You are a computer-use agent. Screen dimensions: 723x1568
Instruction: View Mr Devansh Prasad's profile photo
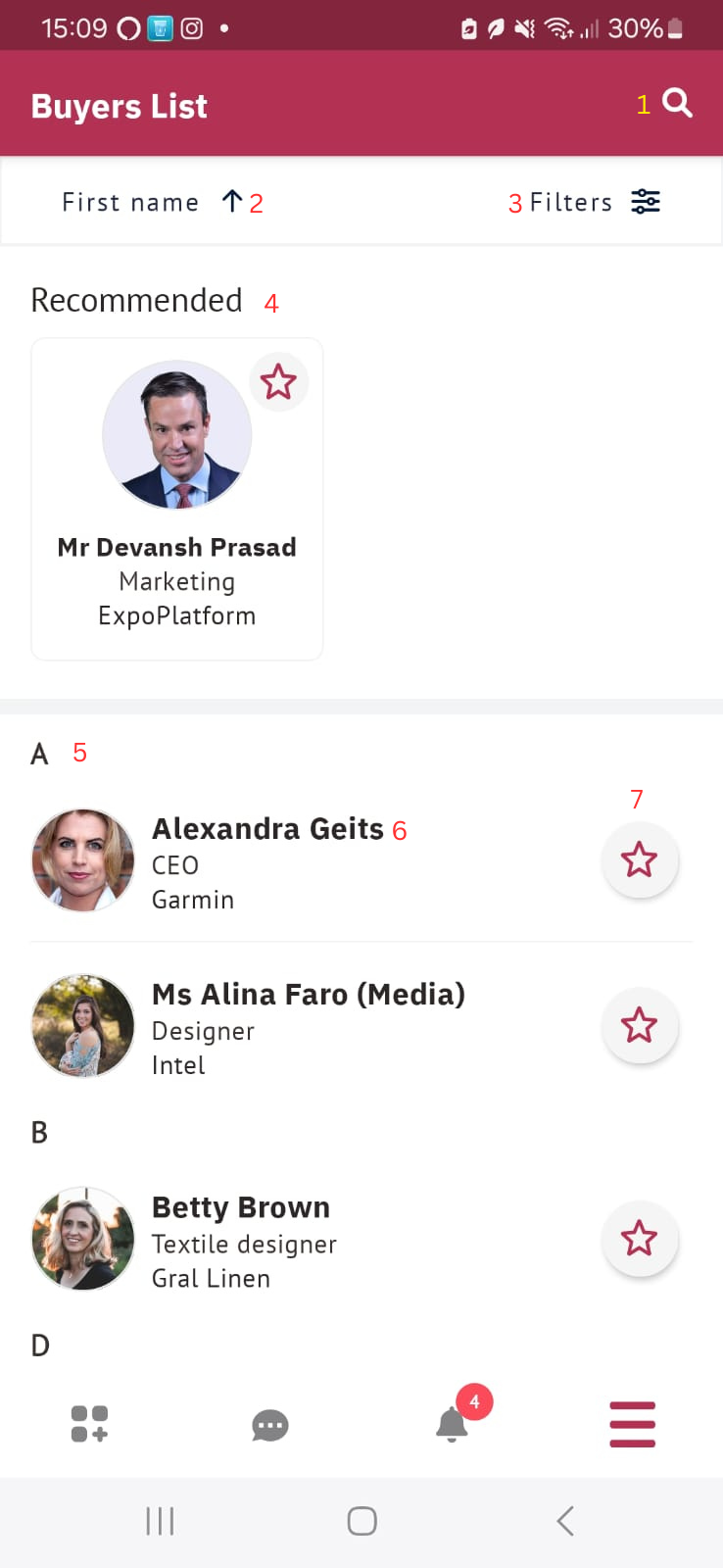click(177, 435)
